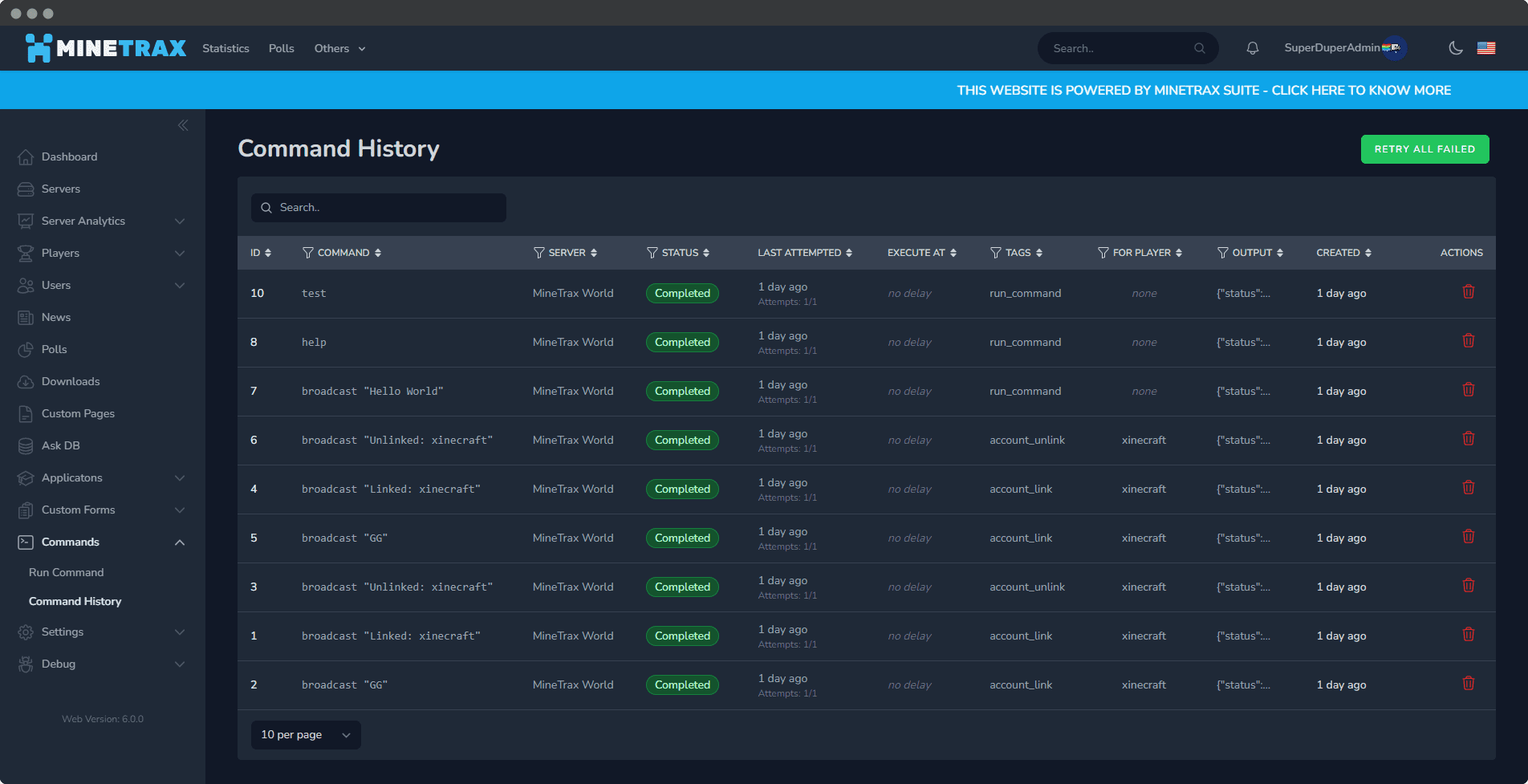Collapse the sidebar with double-chevron icon

click(x=183, y=125)
